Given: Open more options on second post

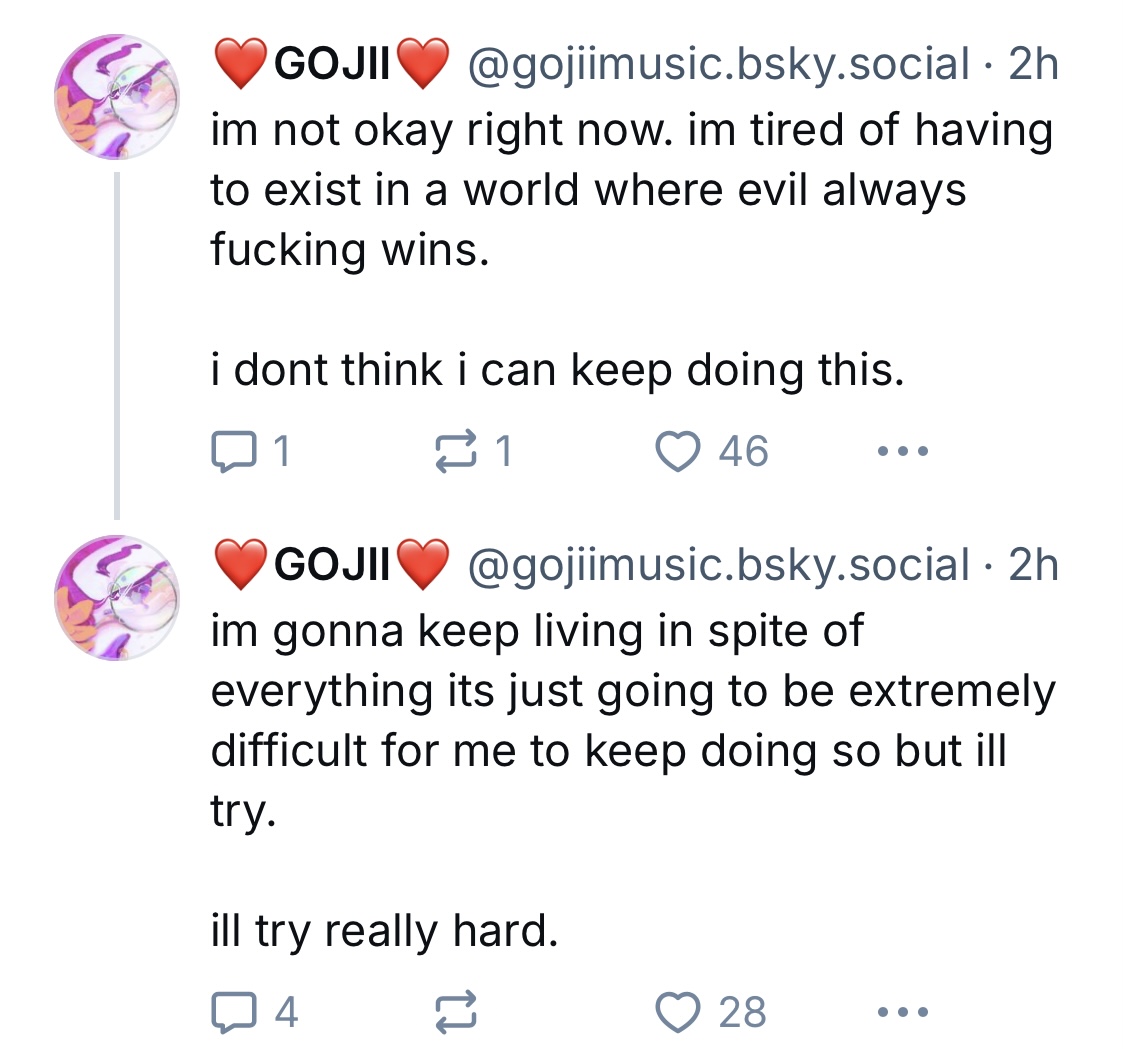Looking at the screenshot, I should [902, 1012].
